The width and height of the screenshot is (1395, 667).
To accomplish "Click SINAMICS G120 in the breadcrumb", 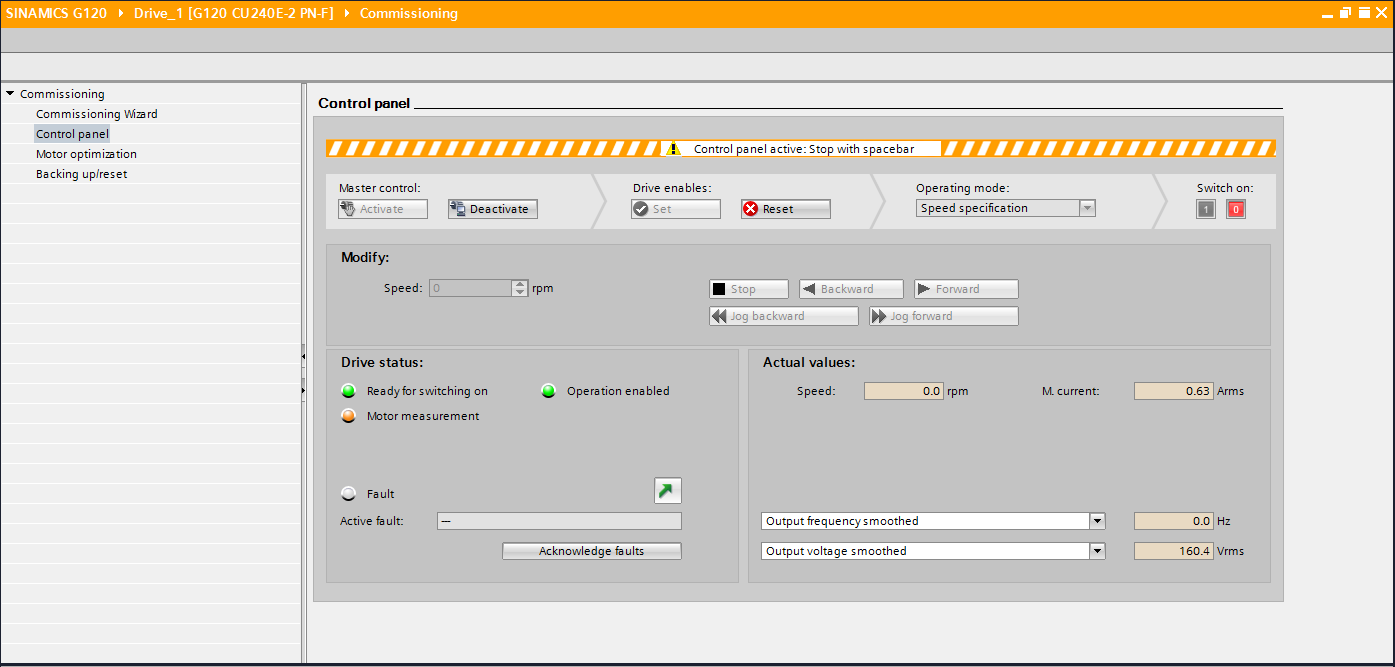I will (56, 14).
